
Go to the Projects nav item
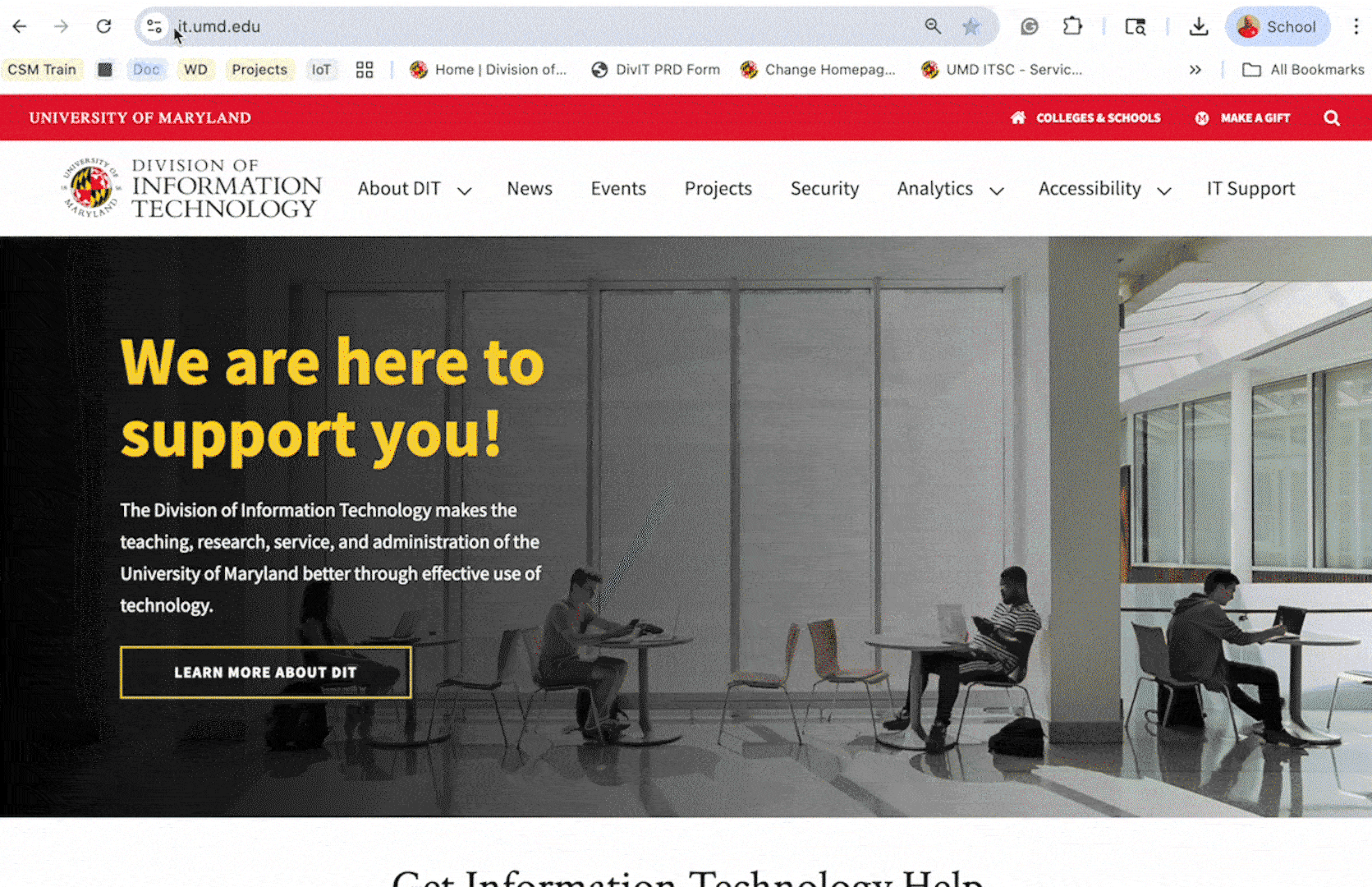(x=718, y=189)
